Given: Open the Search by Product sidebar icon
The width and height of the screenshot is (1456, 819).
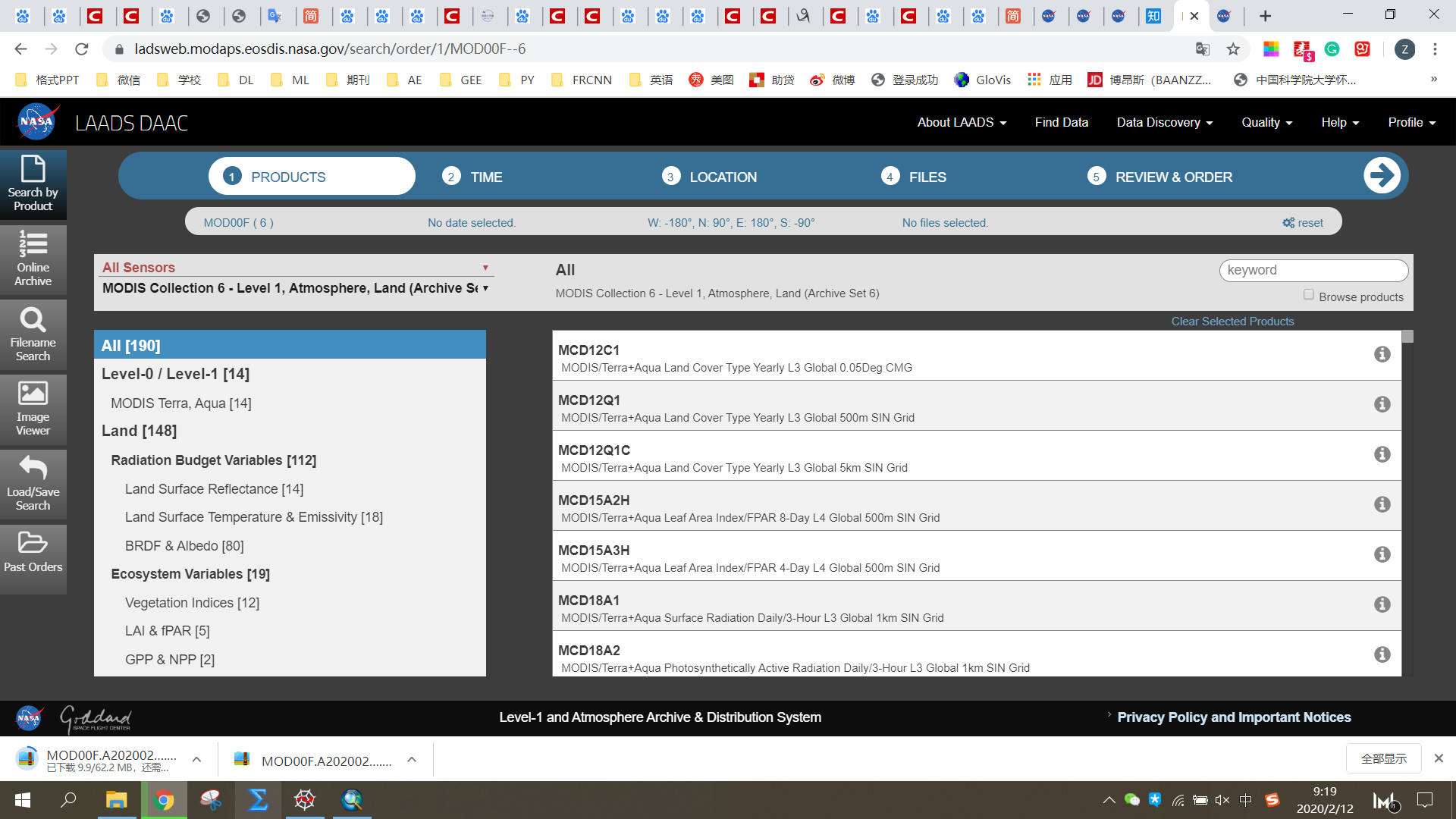Looking at the screenshot, I should (x=33, y=184).
